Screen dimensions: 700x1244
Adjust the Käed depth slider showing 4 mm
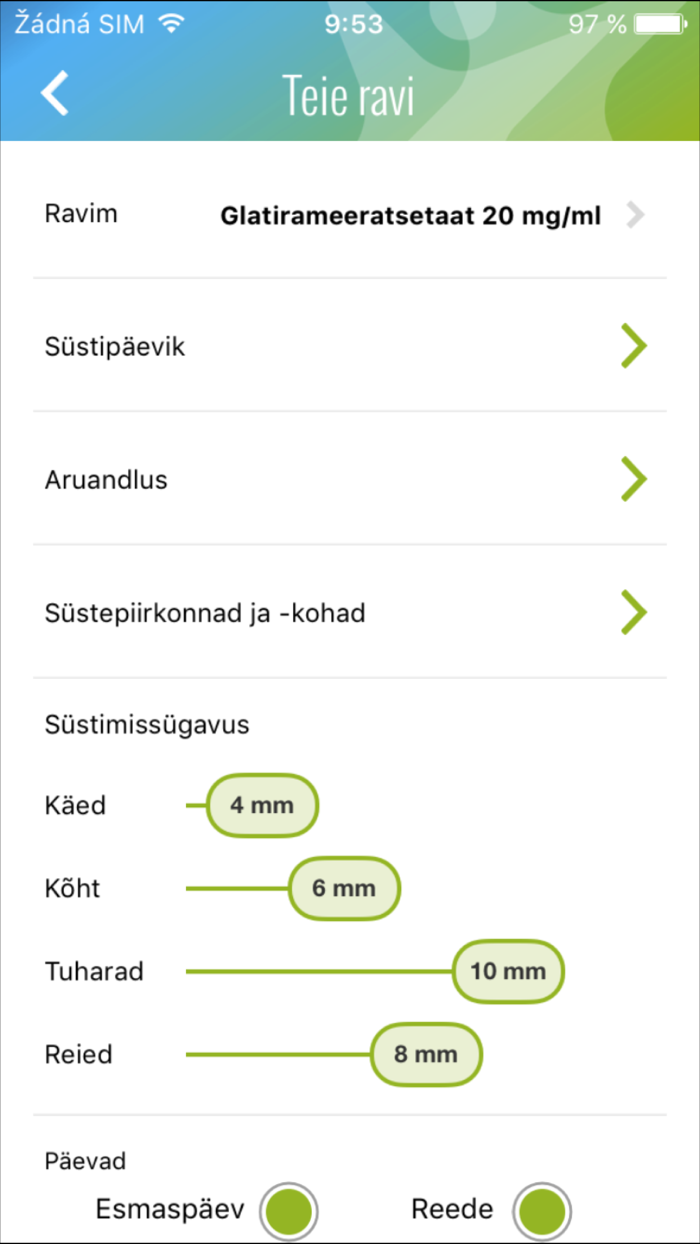coord(261,805)
